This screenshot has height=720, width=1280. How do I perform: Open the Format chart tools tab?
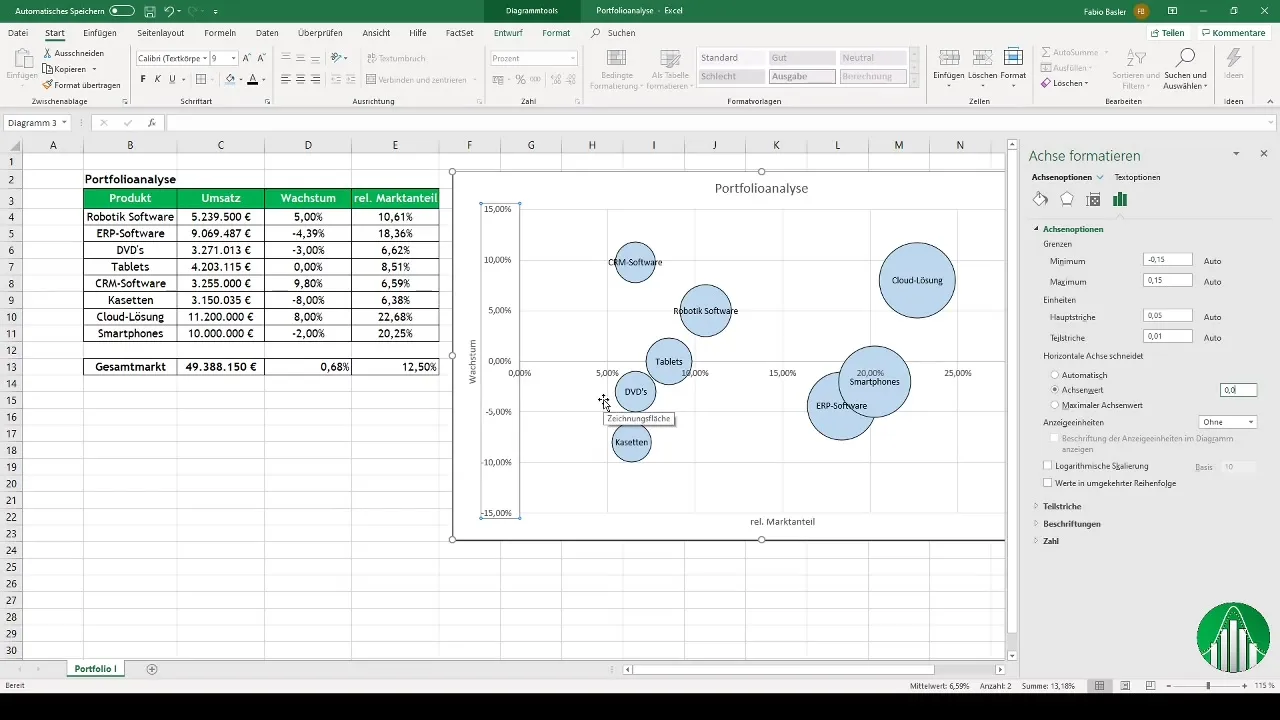(x=556, y=33)
